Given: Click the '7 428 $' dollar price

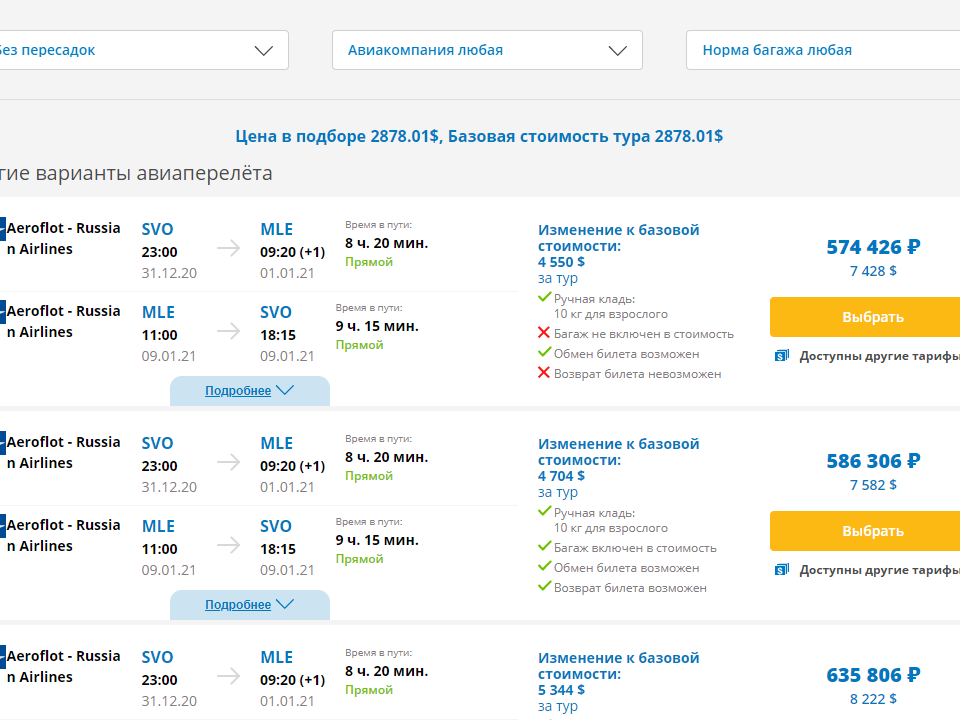Looking at the screenshot, I should [873, 271].
